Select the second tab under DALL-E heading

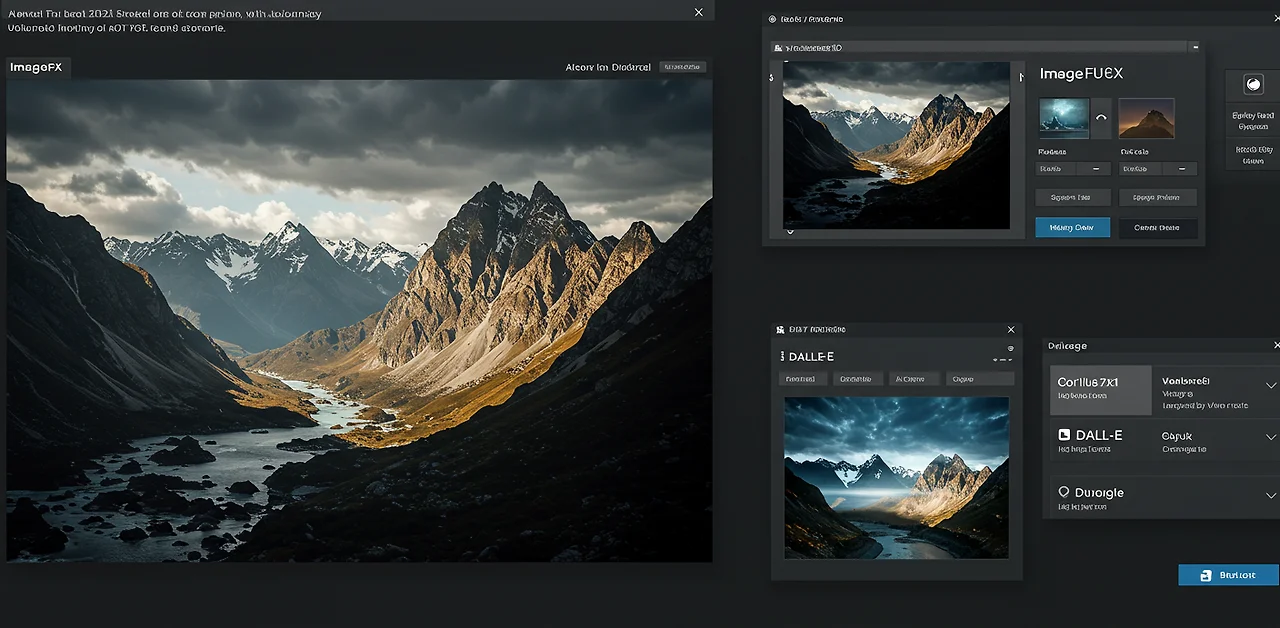(856, 379)
